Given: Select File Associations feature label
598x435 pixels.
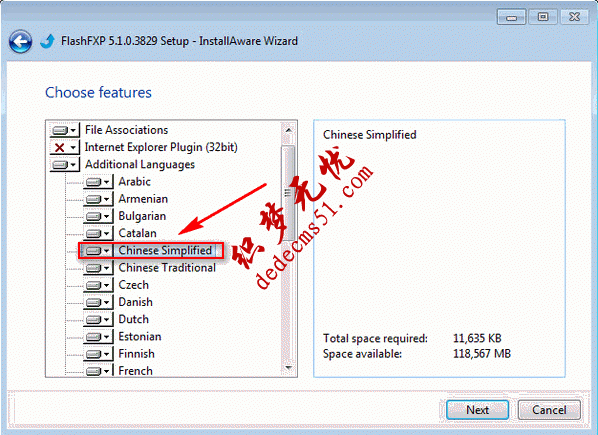Looking at the screenshot, I should coord(126,130).
